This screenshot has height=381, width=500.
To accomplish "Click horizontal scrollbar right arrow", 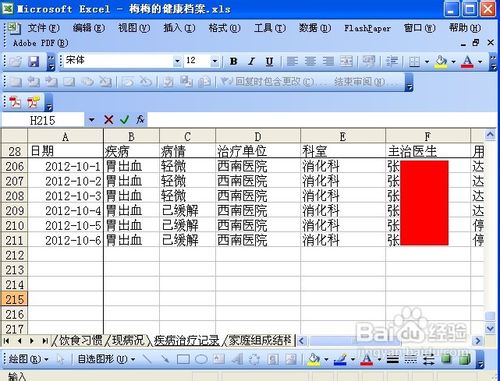I will [x=478, y=341].
